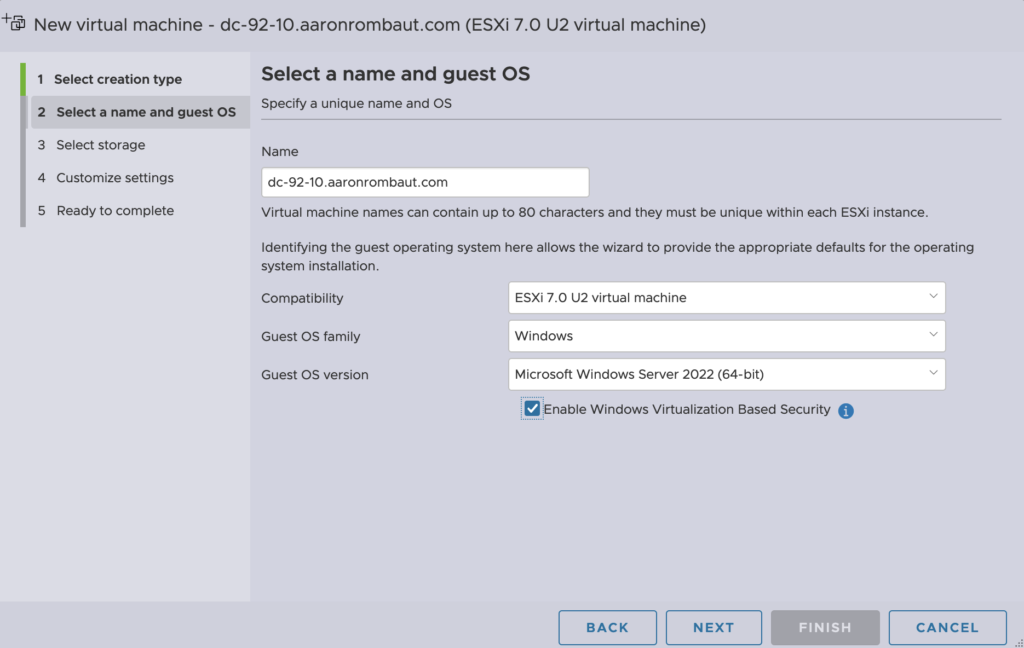Screen dimensions: 1024x648
Task: Click the Enable Windows Virtualization Based Security label
Action: click(686, 409)
